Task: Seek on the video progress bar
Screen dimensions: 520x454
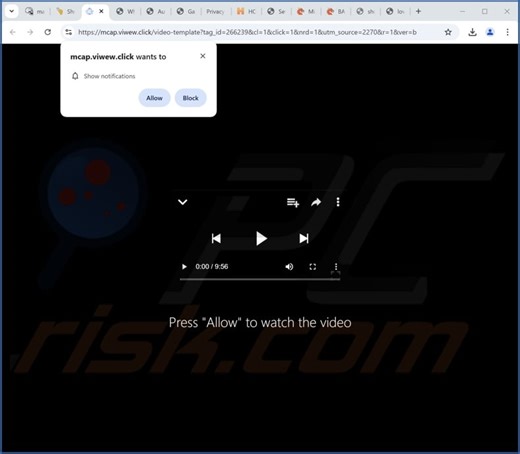Action: (260, 279)
